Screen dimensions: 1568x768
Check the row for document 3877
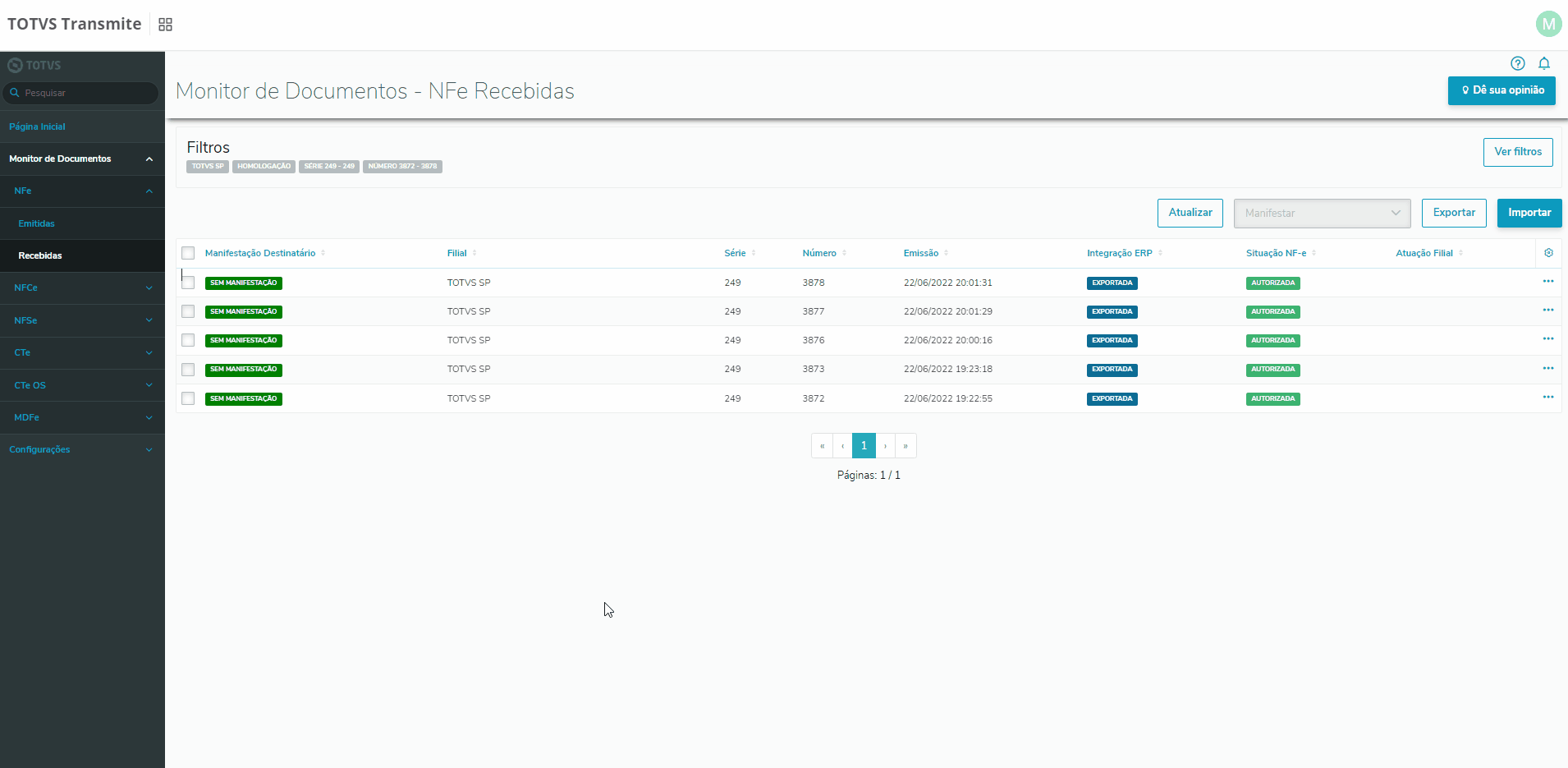188,311
